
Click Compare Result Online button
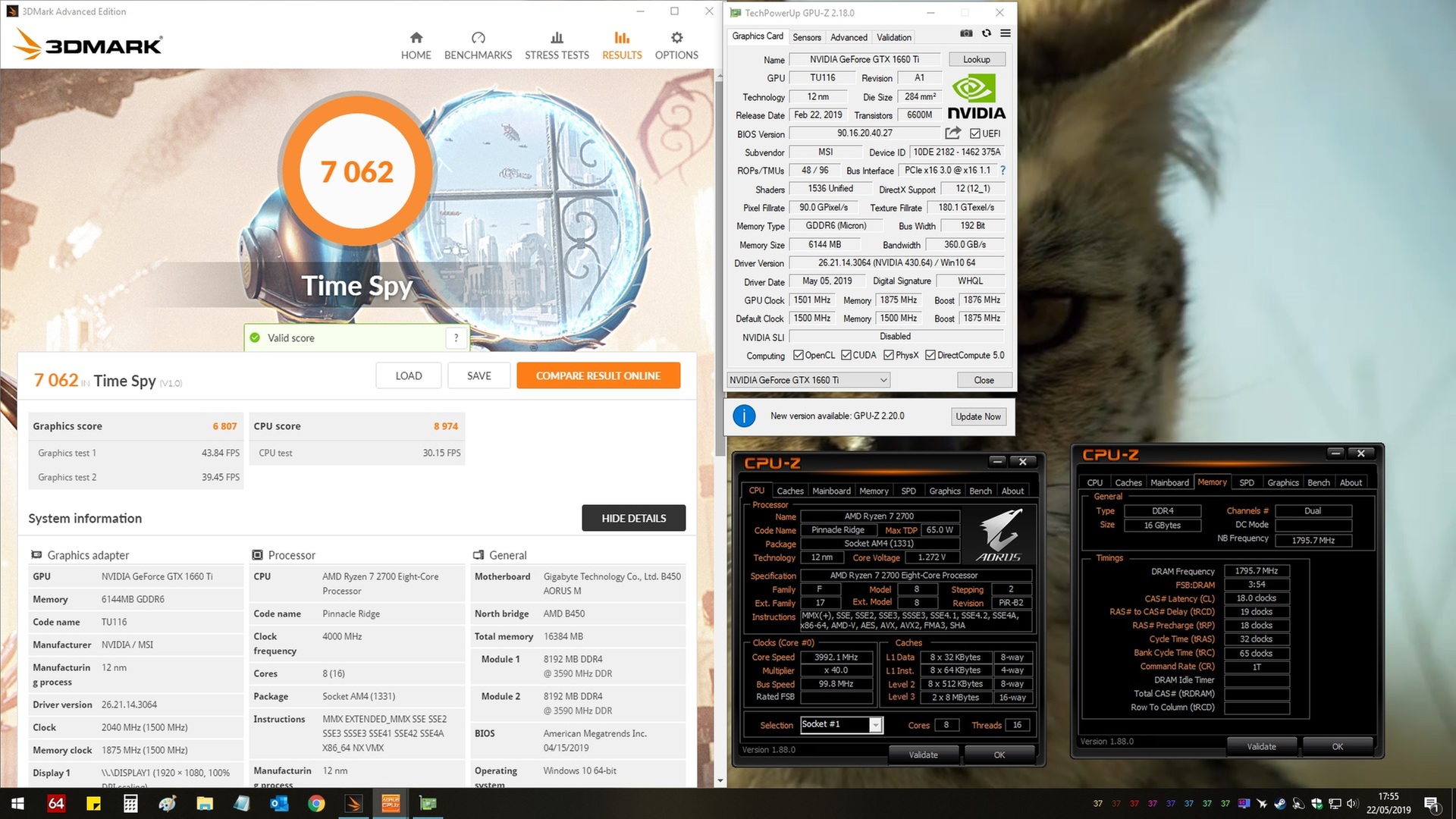(x=598, y=375)
